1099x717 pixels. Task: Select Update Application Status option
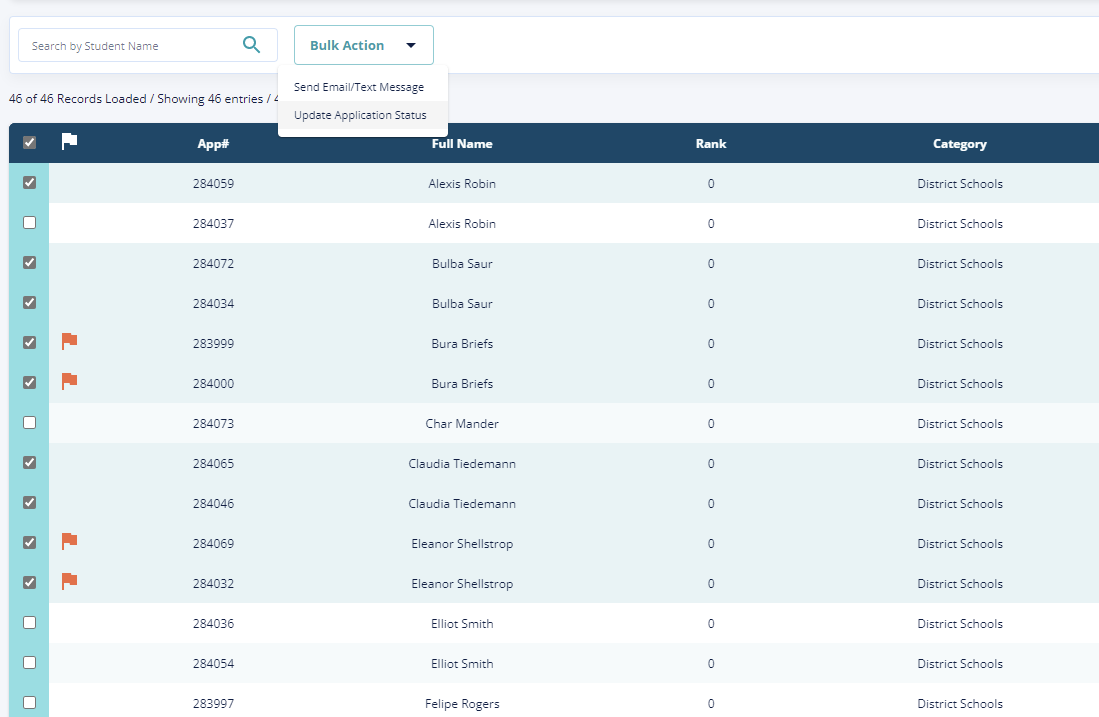360,115
